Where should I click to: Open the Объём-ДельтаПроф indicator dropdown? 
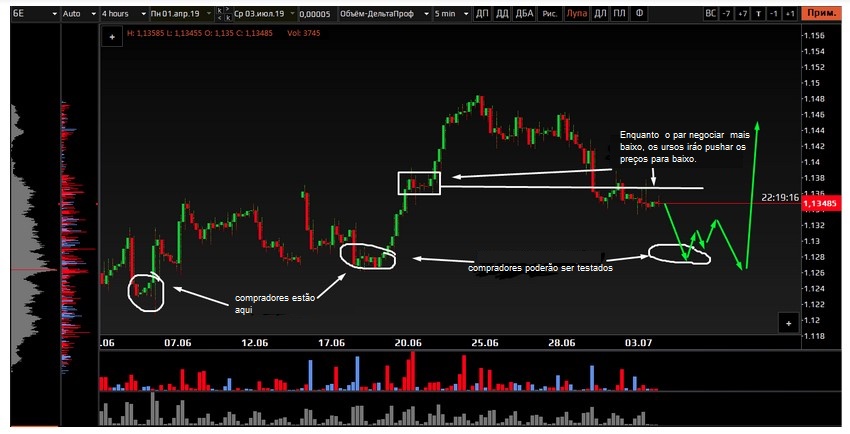384,14
